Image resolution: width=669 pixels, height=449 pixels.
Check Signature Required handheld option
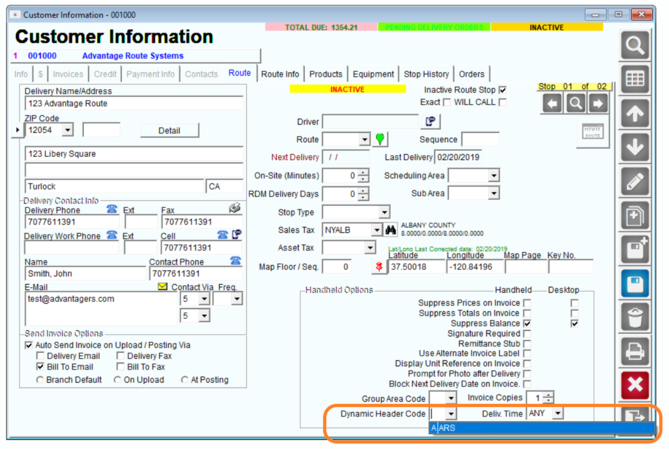click(x=527, y=333)
